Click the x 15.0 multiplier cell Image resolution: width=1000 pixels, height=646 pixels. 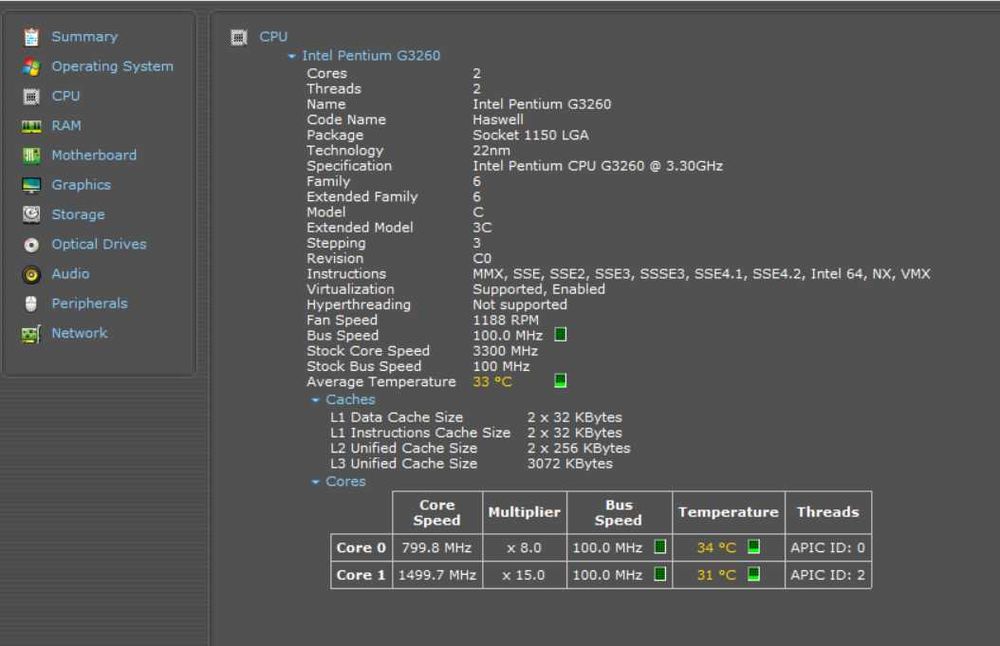tap(524, 575)
